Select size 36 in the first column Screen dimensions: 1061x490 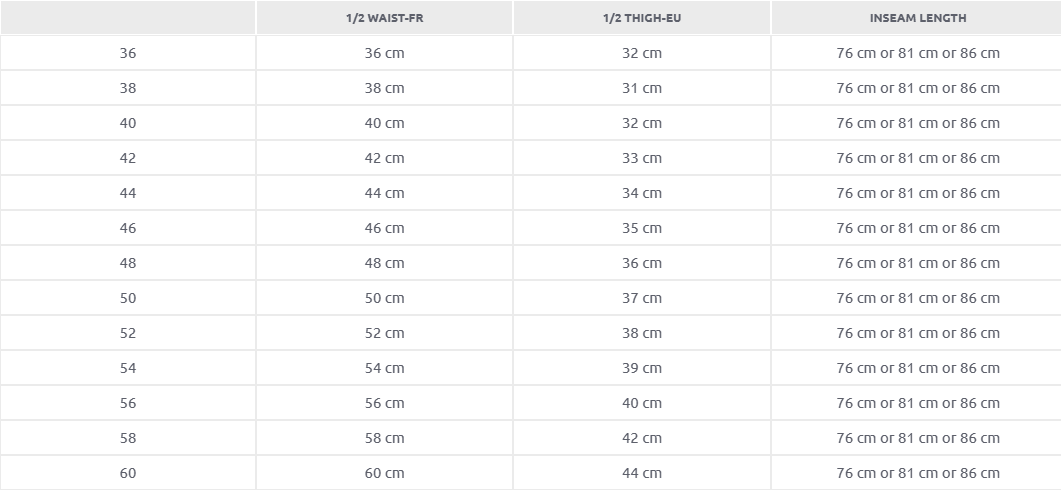point(128,53)
